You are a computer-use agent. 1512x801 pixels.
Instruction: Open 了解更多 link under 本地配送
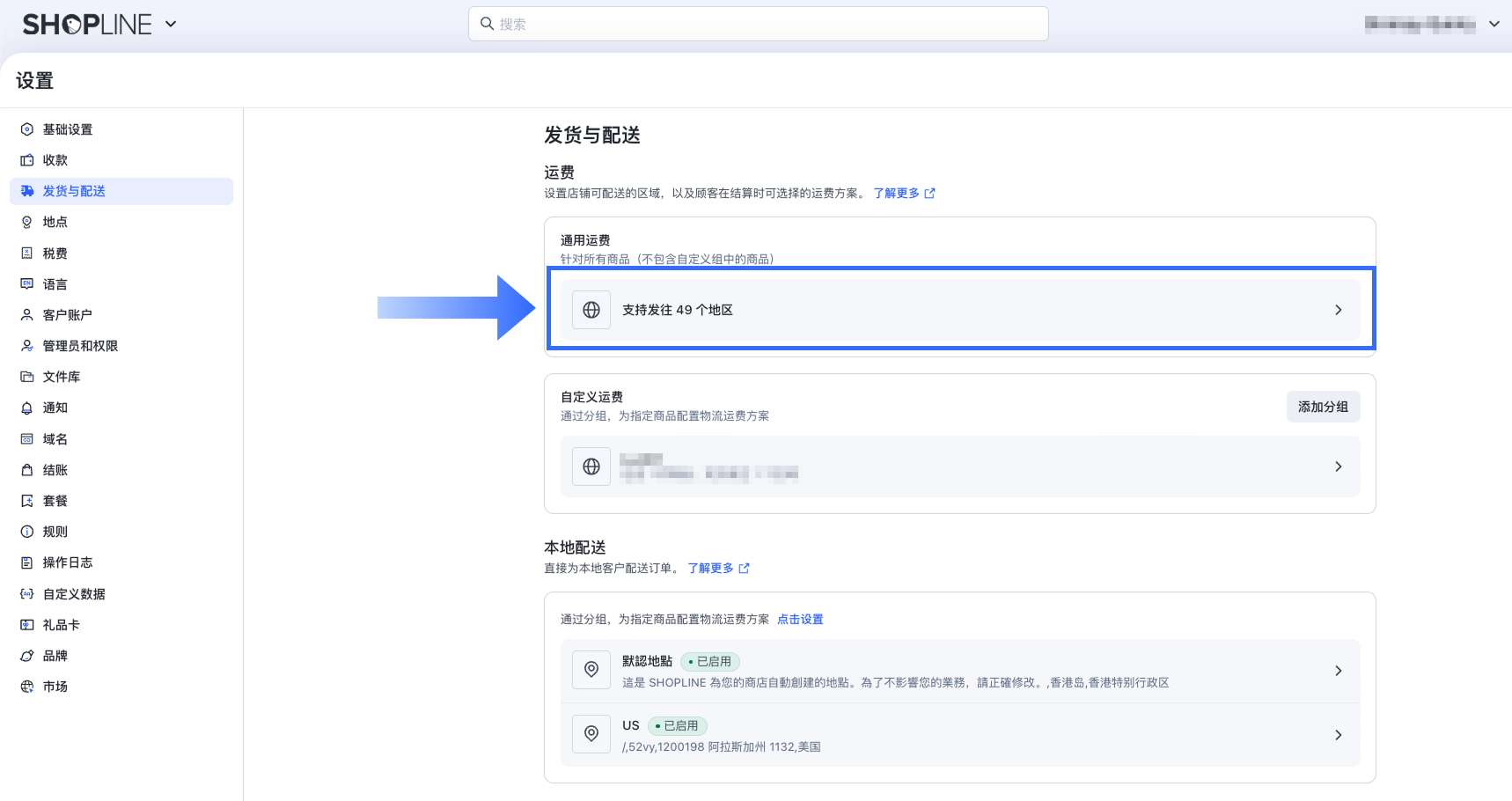point(718,569)
